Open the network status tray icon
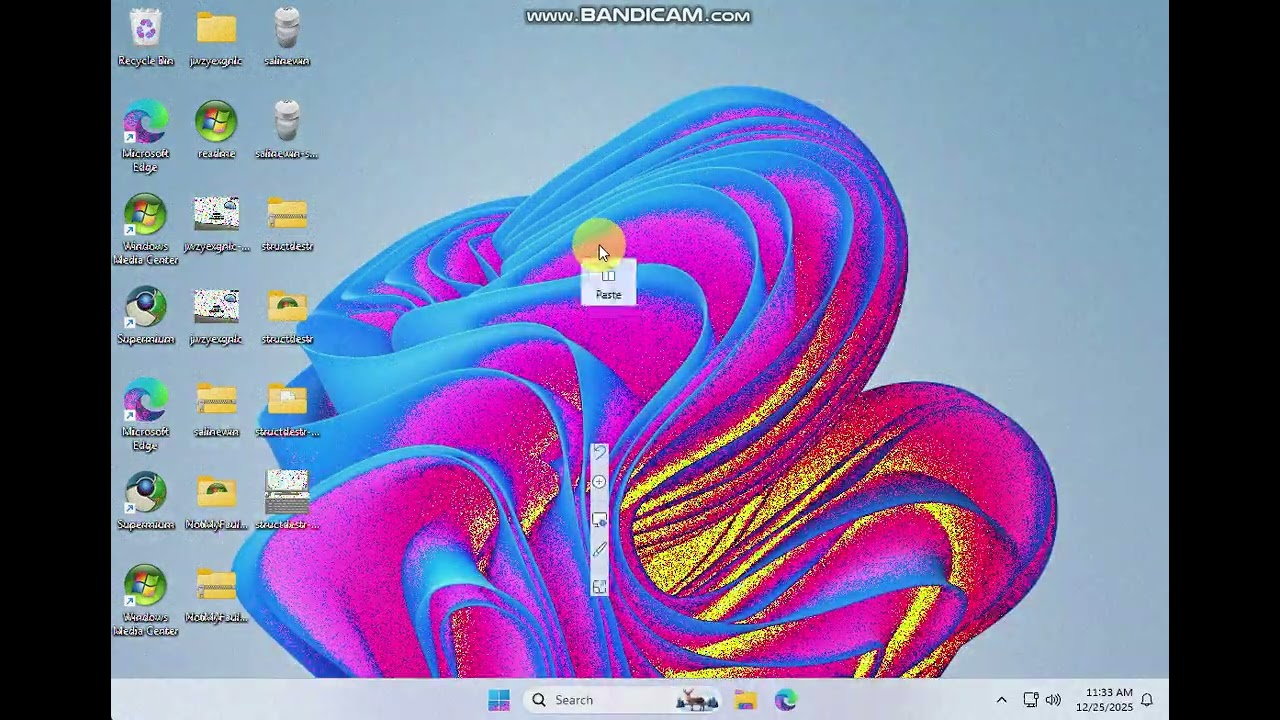Image resolution: width=1280 pixels, height=720 pixels. [x=1031, y=700]
